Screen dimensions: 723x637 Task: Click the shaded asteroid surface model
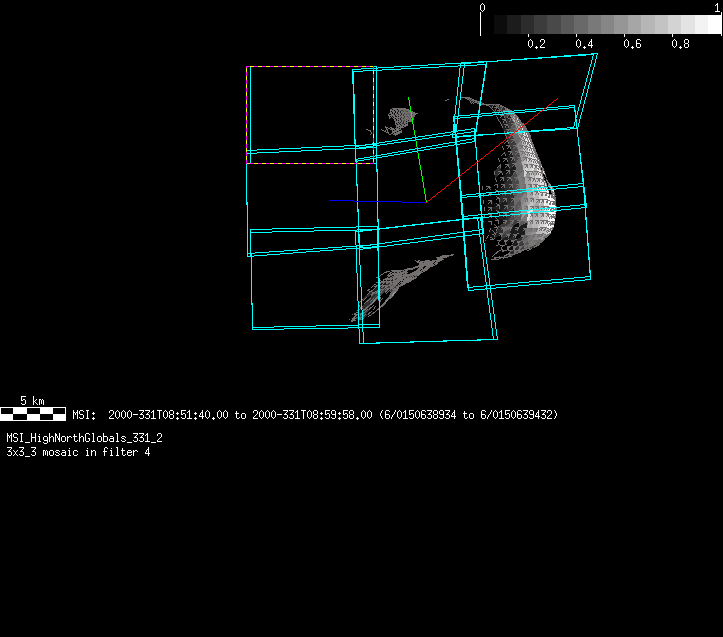point(520,185)
